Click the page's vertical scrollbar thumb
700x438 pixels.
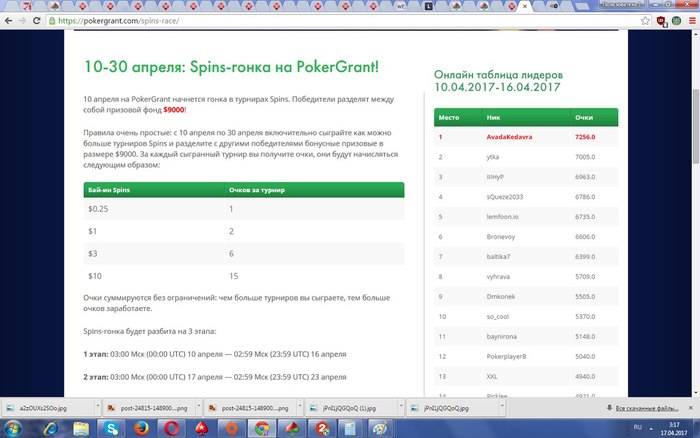click(x=696, y=126)
